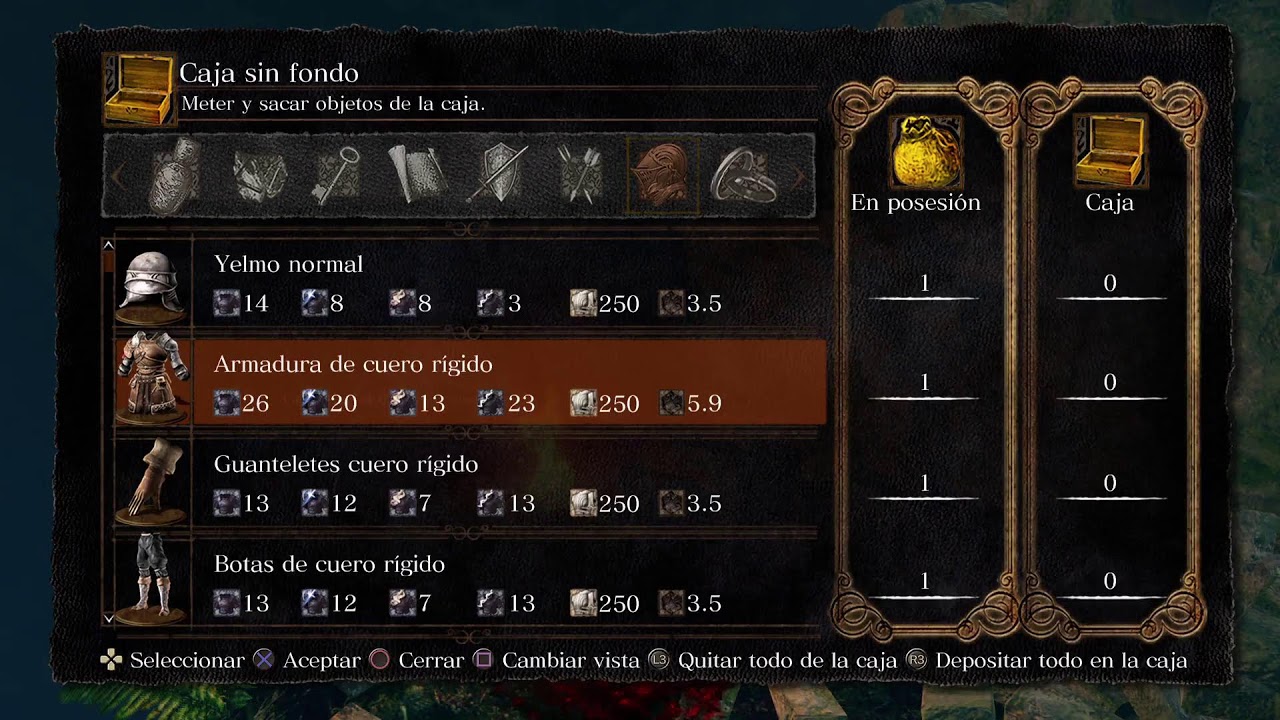1280x720 pixels.
Task: Click scroll down arrow in item list
Action: click(108, 619)
